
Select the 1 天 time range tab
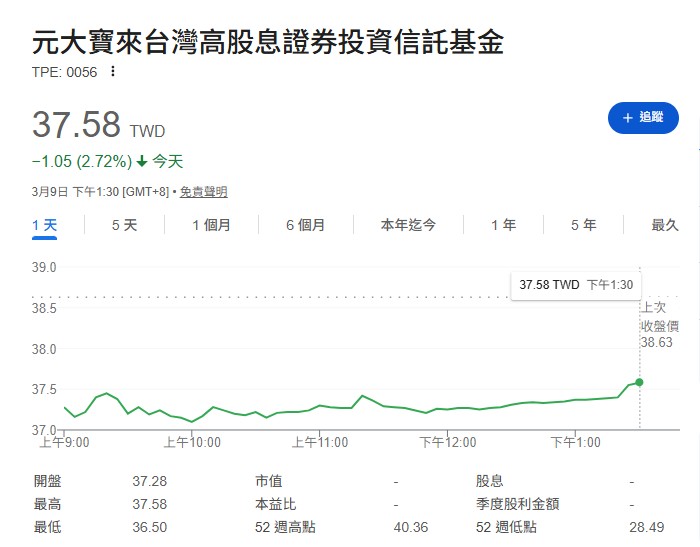[45, 225]
